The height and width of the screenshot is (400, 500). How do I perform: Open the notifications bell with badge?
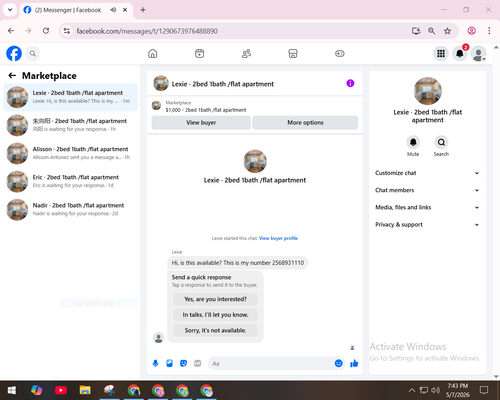point(460,53)
